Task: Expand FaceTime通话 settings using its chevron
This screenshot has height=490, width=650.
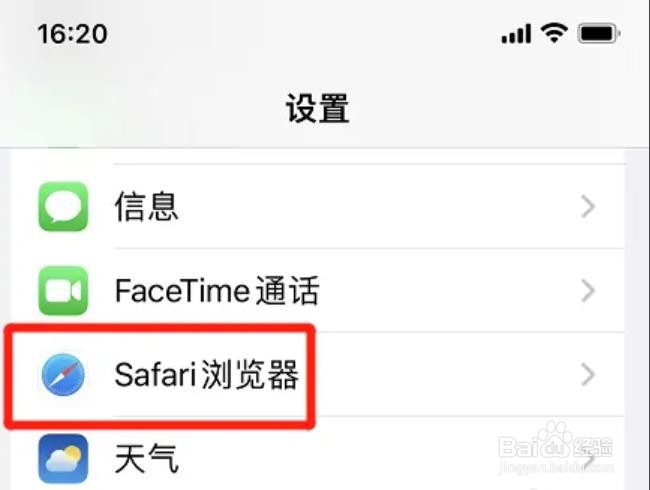Action: (x=588, y=291)
